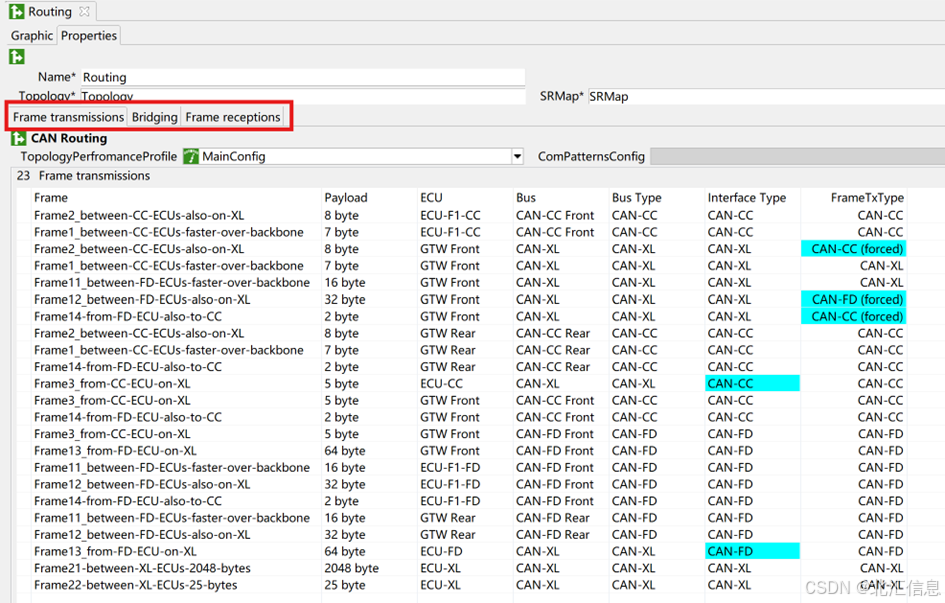Select Frame2 row sent by ECU-F1-CC
Image resolution: width=945 pixels, height=603 pixels.
click(x=469, y=215)
